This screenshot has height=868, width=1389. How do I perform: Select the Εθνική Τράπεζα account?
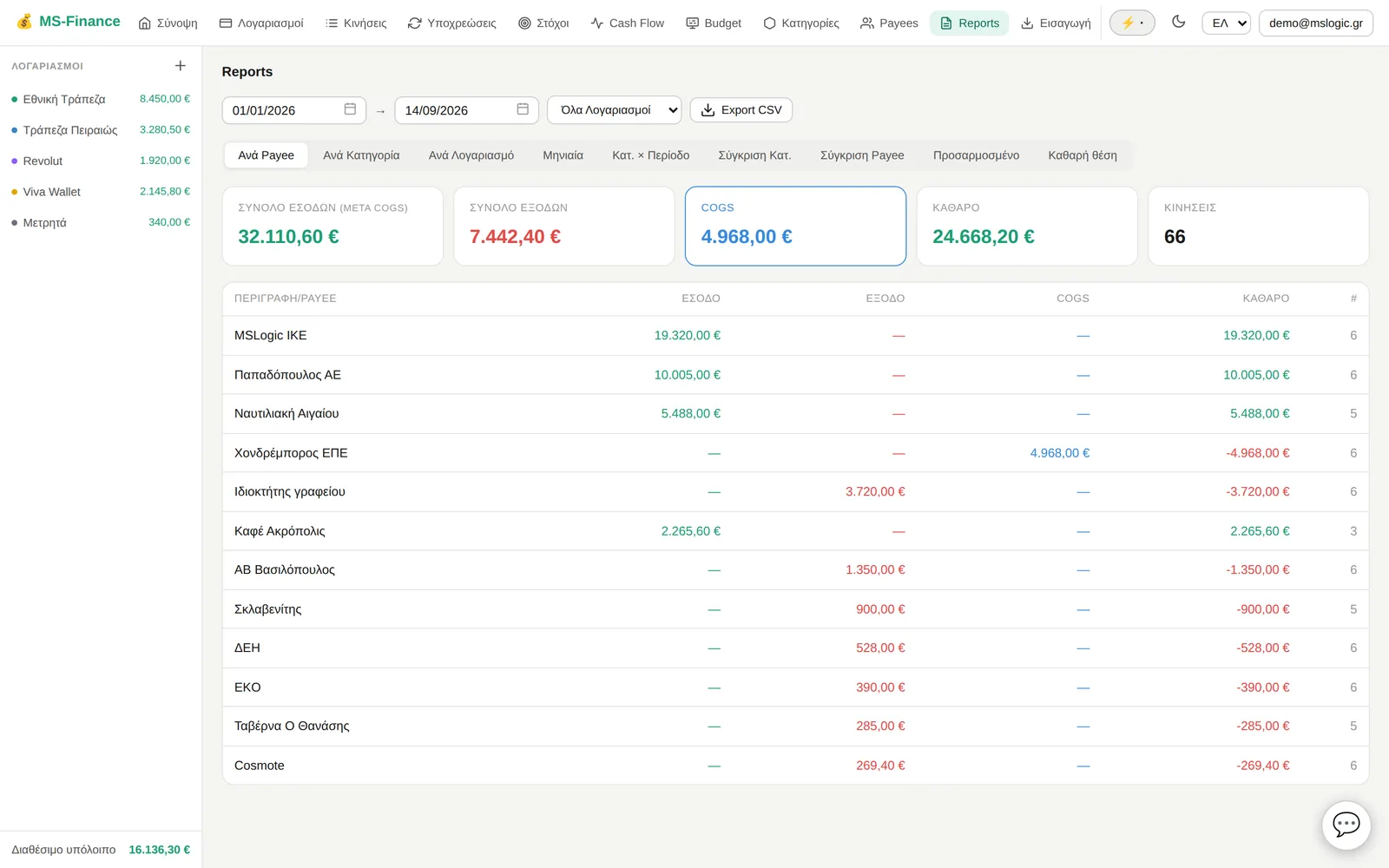pos(101,99)
